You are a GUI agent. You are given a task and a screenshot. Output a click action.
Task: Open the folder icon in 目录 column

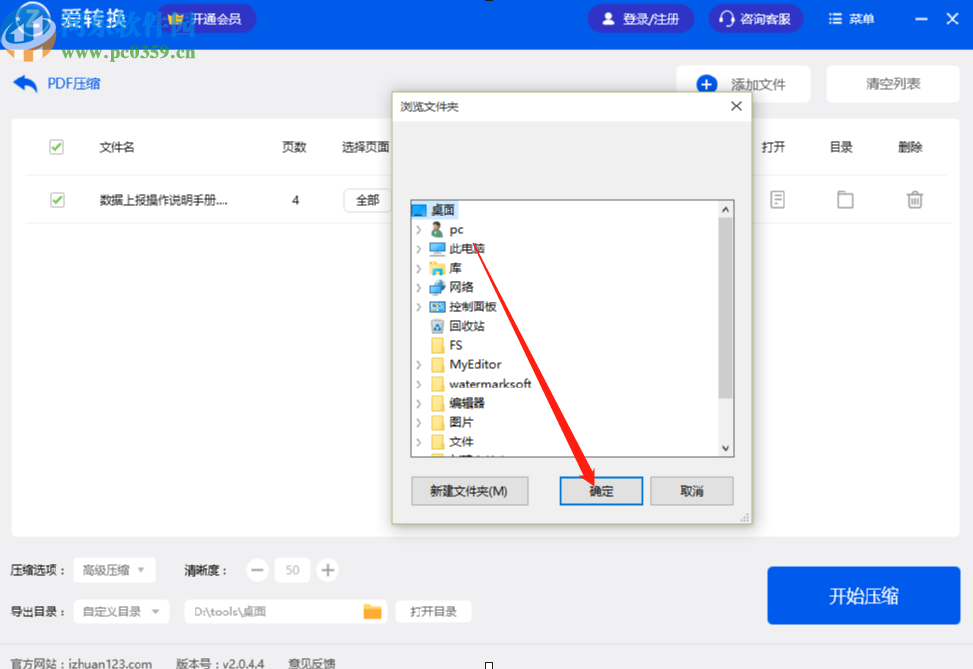[845, 200]
